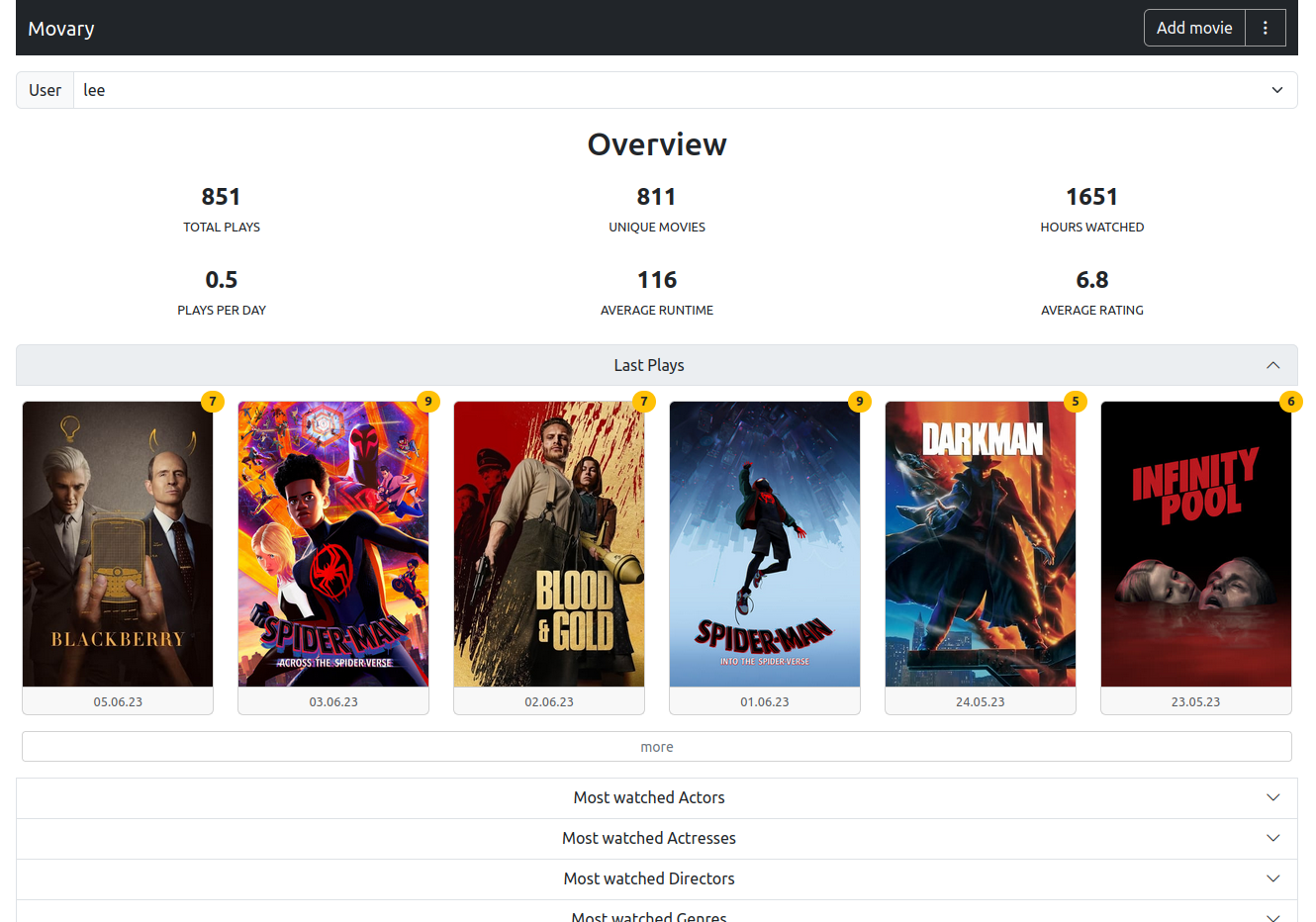Expand Most watched Actors section
The height and width of the screenshot is (922, 1316).
(x=649, y=797)
